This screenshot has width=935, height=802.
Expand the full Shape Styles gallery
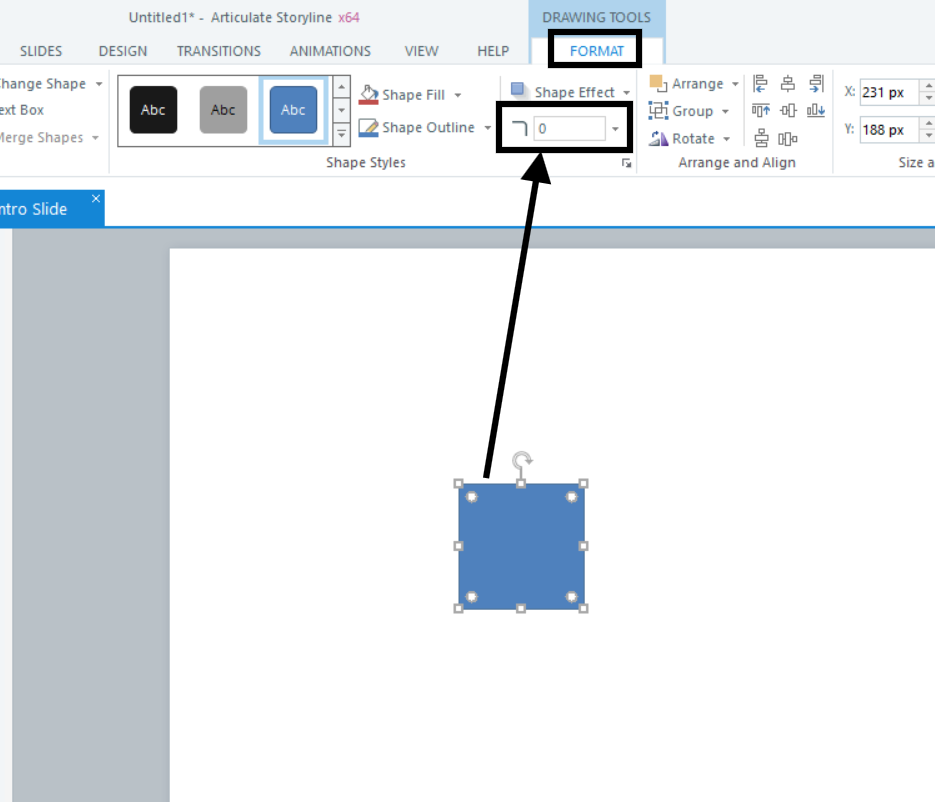[341, 134]
